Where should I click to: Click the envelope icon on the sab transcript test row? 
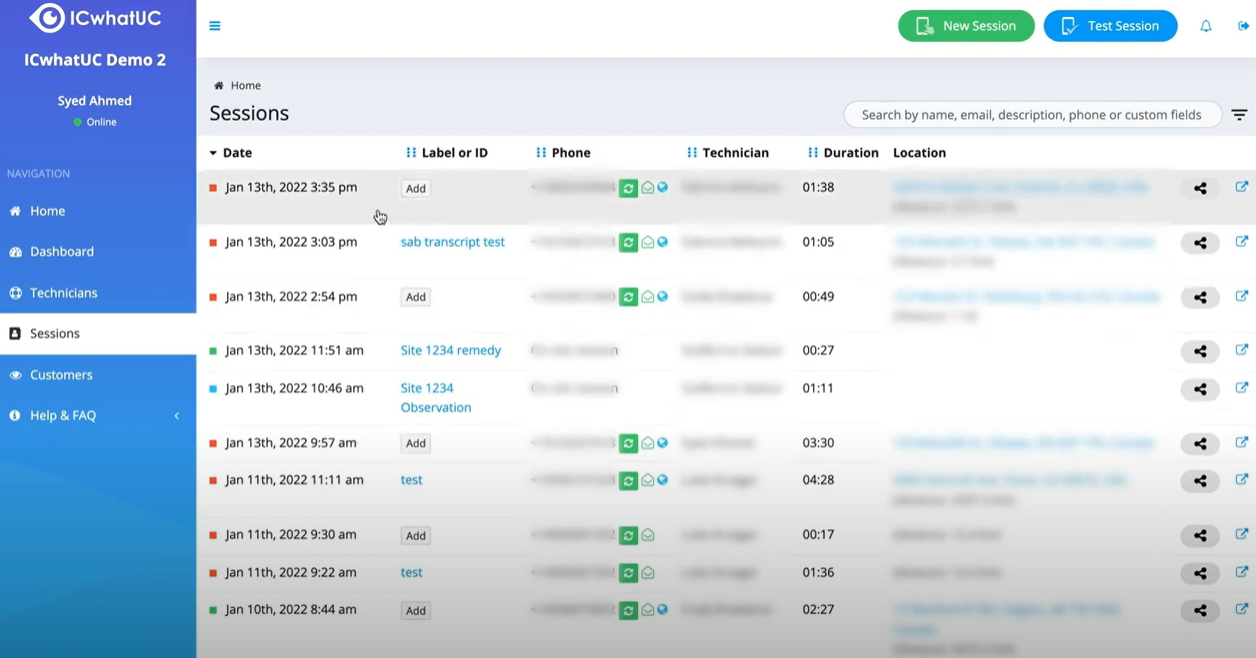tap(646, 242)
